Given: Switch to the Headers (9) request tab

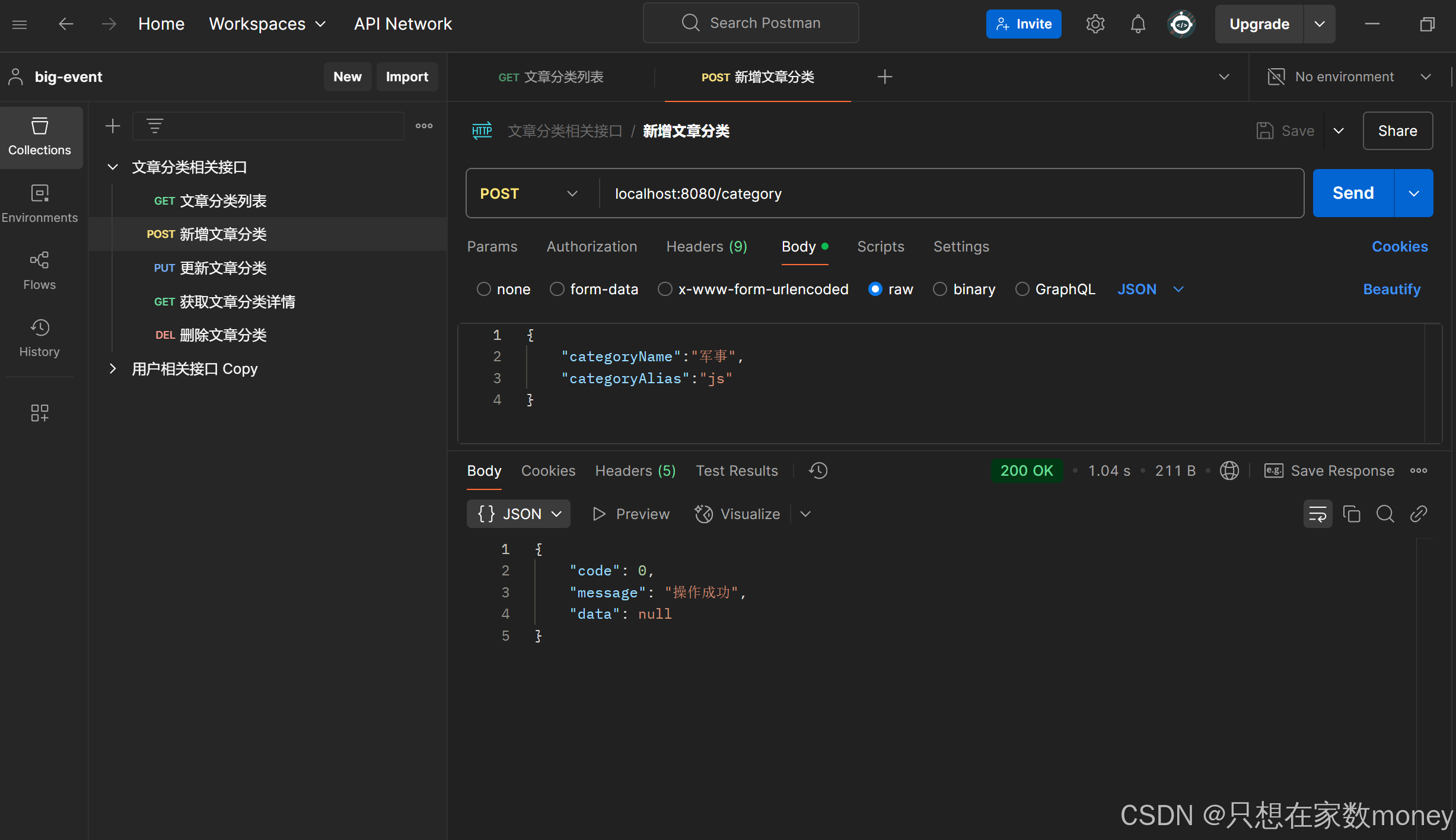Looking at the screenshot, I should 706,247.
